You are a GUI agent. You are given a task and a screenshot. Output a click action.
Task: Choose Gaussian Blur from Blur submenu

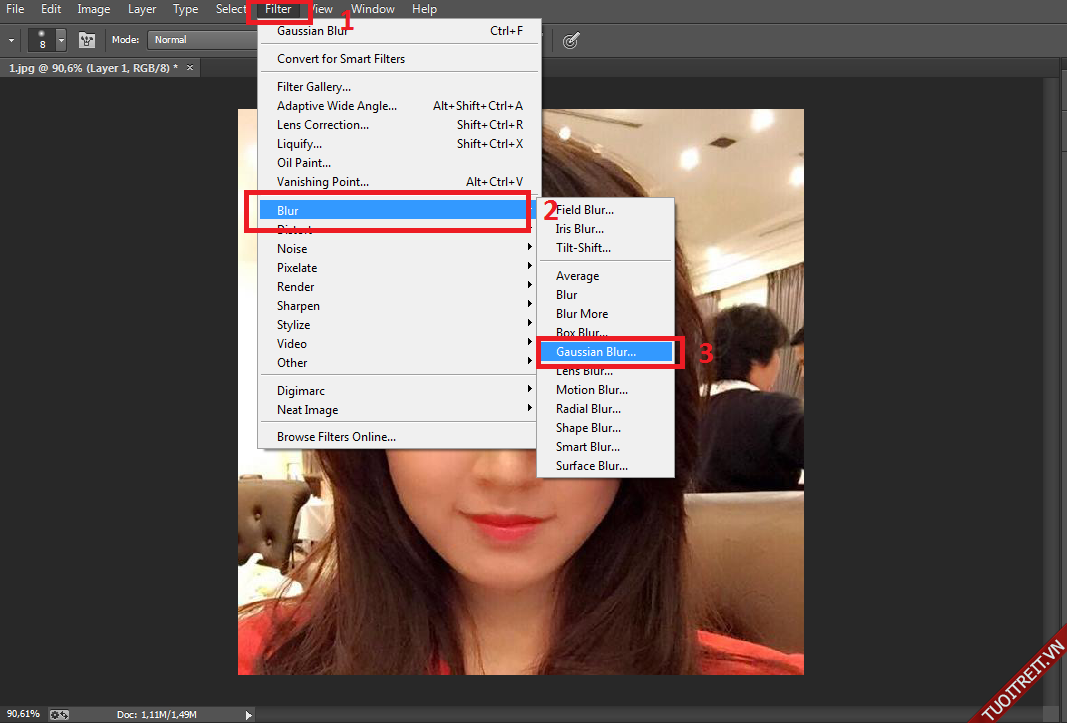pyautogui.click(x=596, y=352)
